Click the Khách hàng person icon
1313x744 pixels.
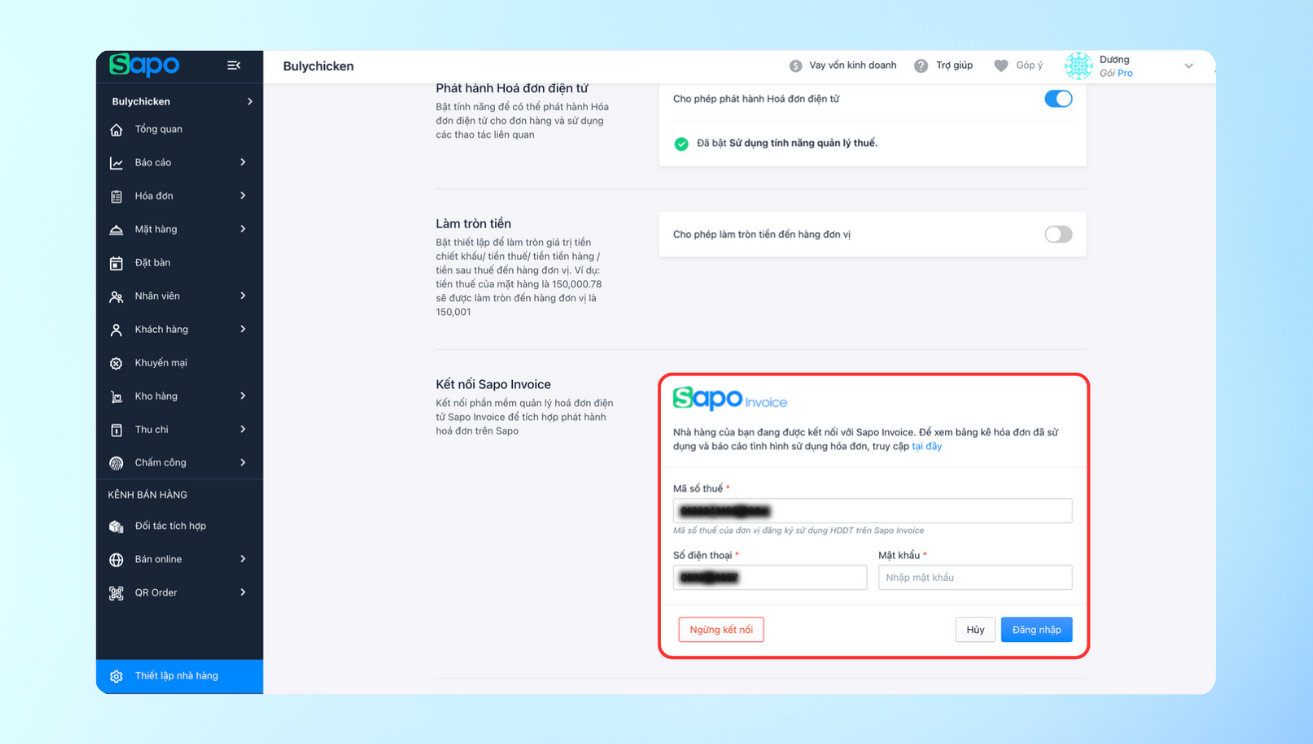116,330
